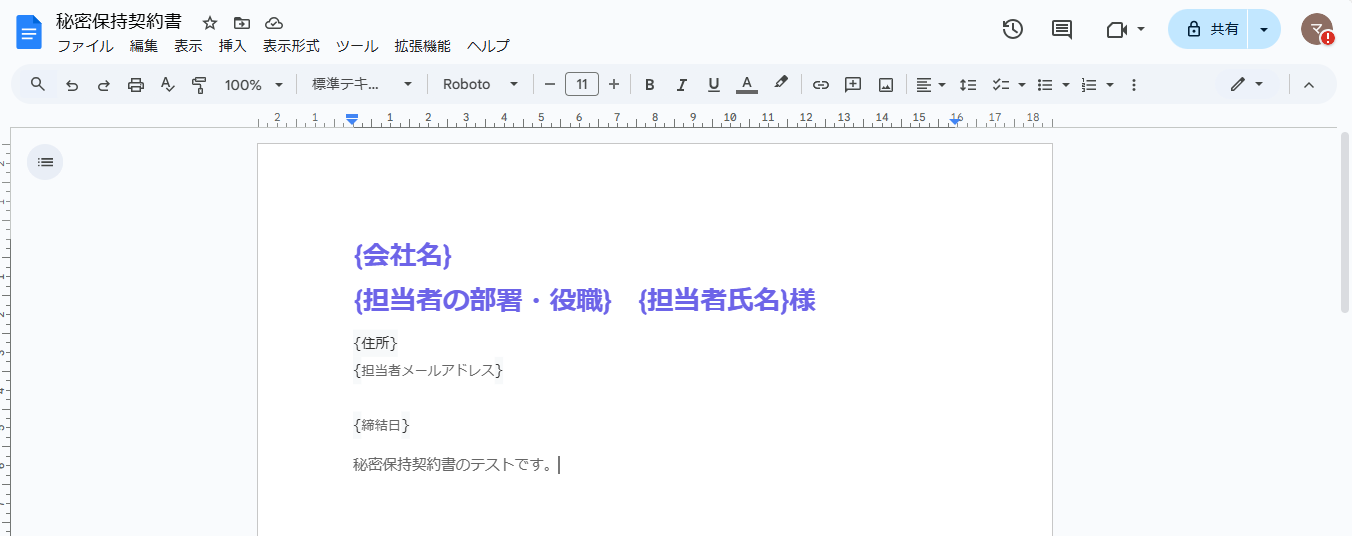Undo the last action
Screen dimensions: 1352x536
pyautogui.click(x=72, y=85)
